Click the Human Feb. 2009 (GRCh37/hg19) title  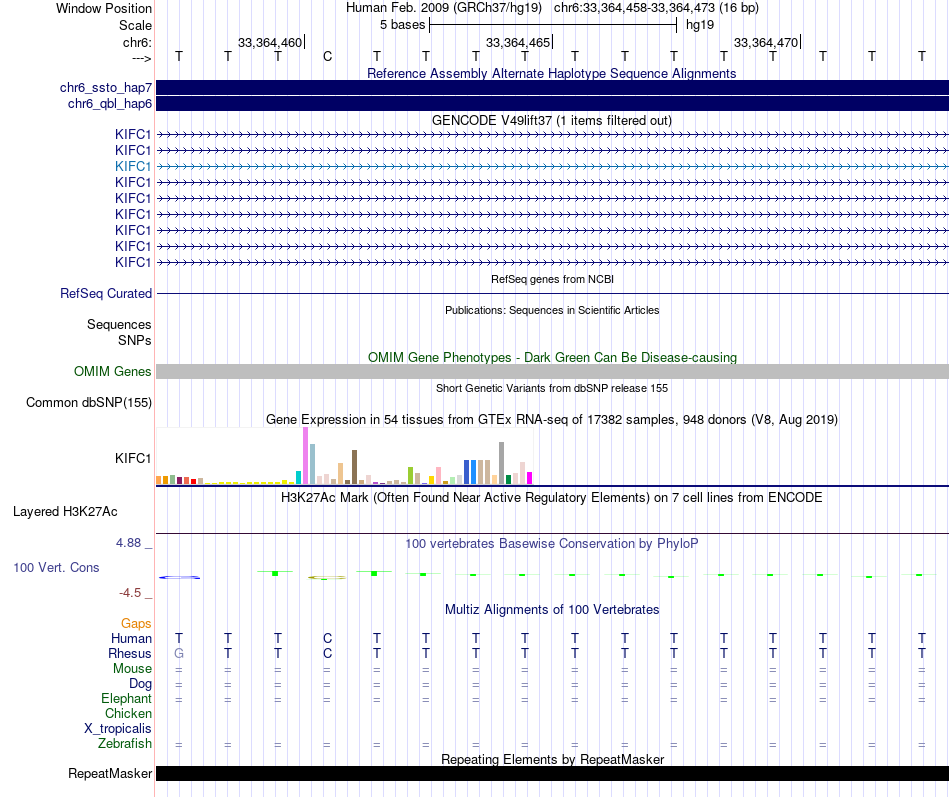click(443, 8)
